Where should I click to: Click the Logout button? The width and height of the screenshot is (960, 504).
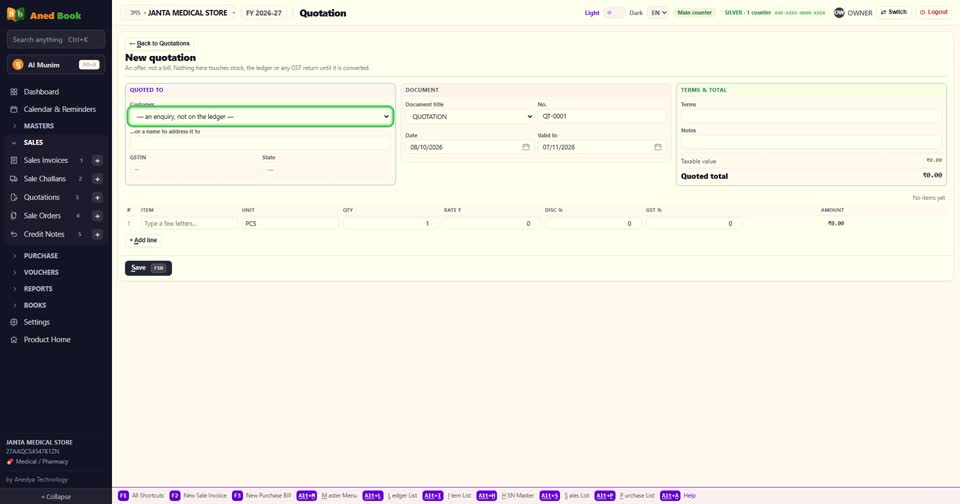coord(934,12)
